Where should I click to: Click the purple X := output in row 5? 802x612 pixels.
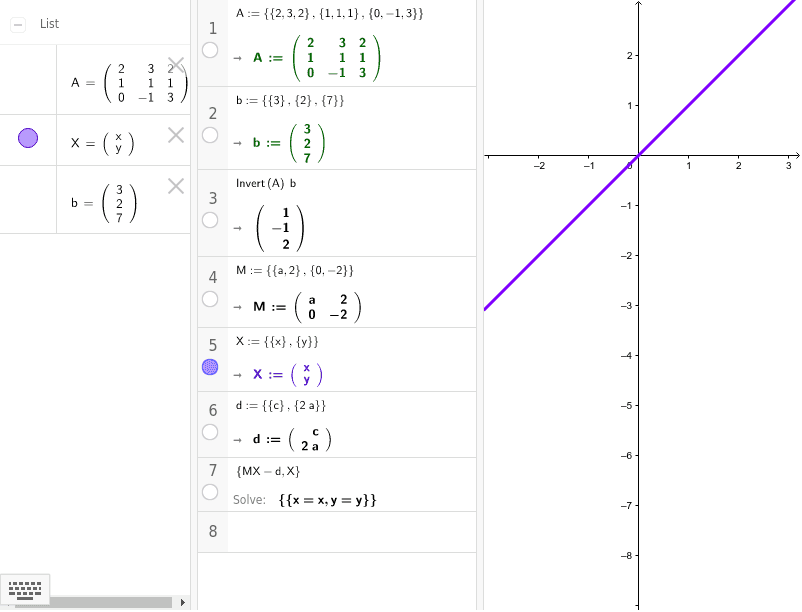287,374
